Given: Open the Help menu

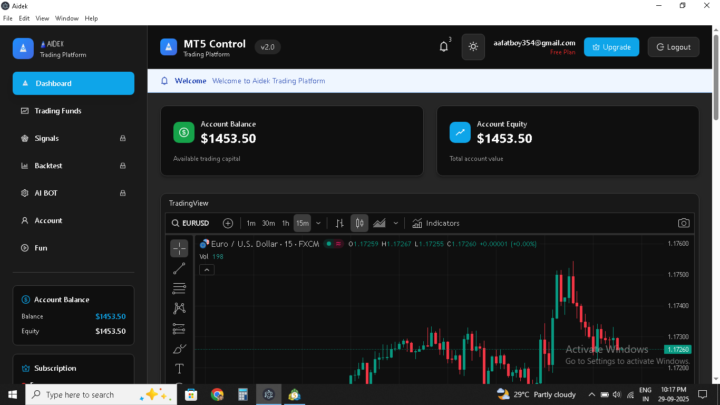Looking at the screenshot, I should tap(91, 18).
